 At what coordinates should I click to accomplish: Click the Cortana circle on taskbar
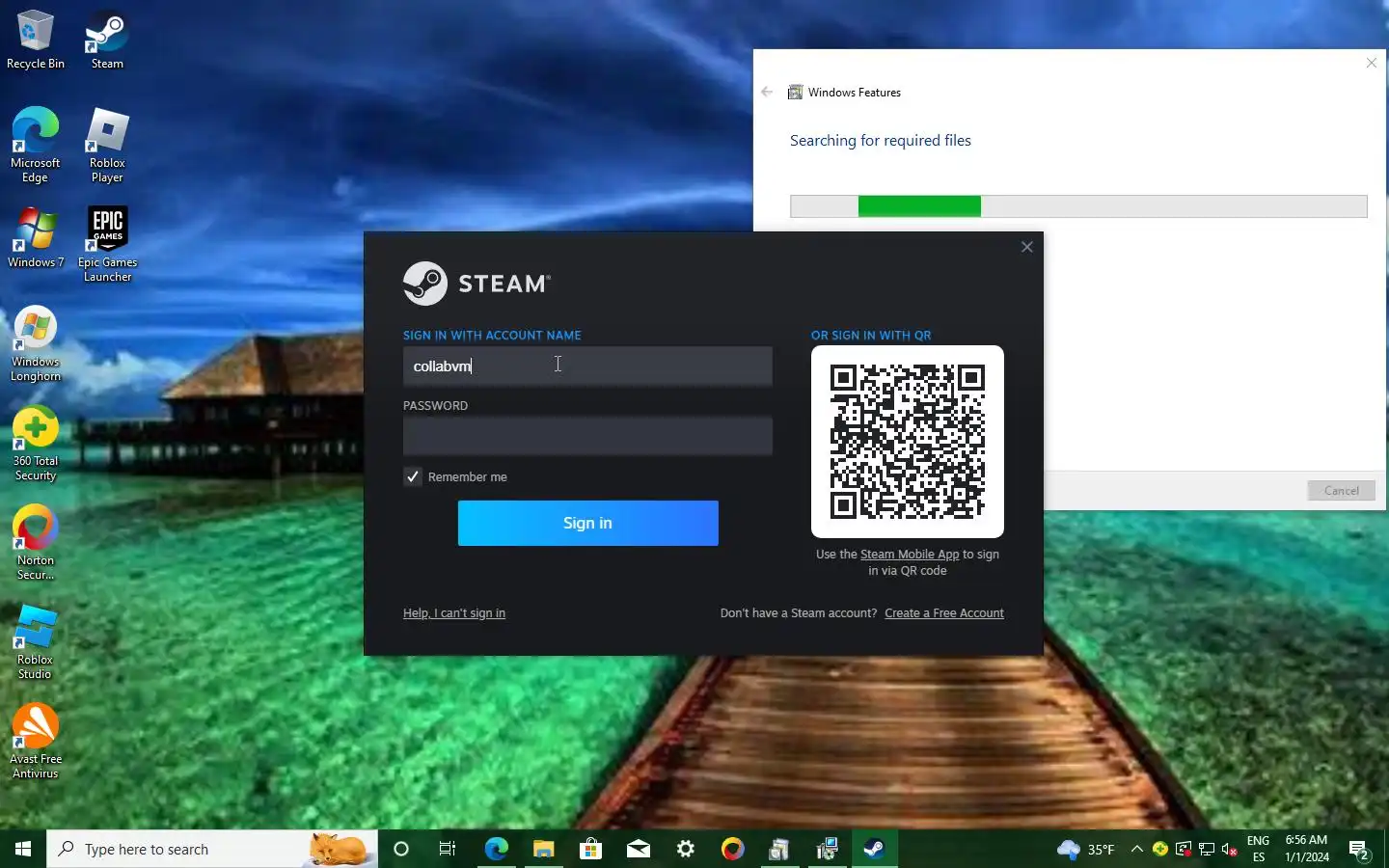click(401, 849)
